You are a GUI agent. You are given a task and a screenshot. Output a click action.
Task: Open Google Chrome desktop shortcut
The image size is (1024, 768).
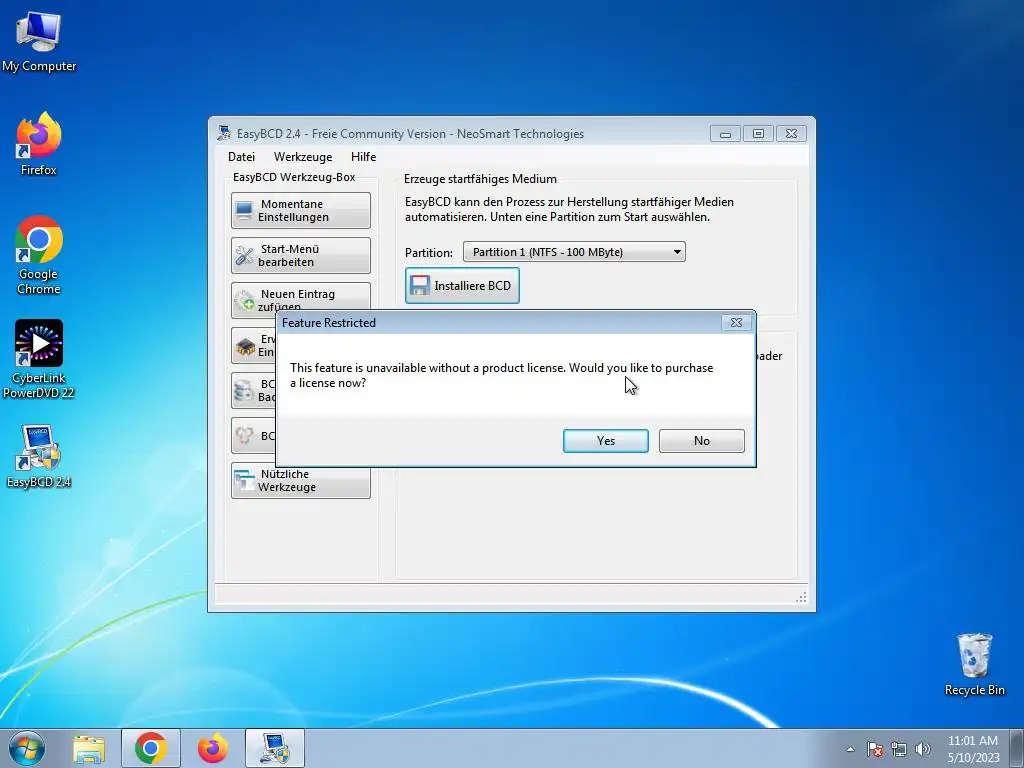pyautogui.click(x=39, y=255)
